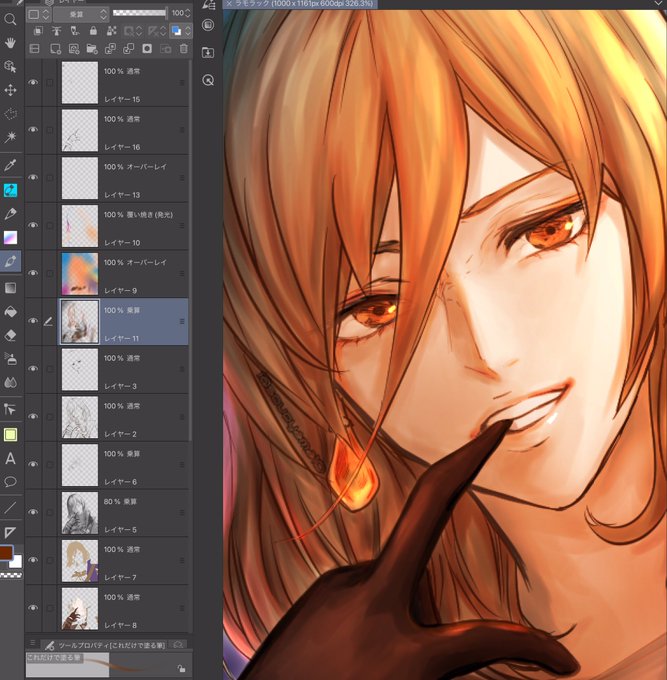
Task: Click the folder download icon beside canvas
Action: [208, 53]
